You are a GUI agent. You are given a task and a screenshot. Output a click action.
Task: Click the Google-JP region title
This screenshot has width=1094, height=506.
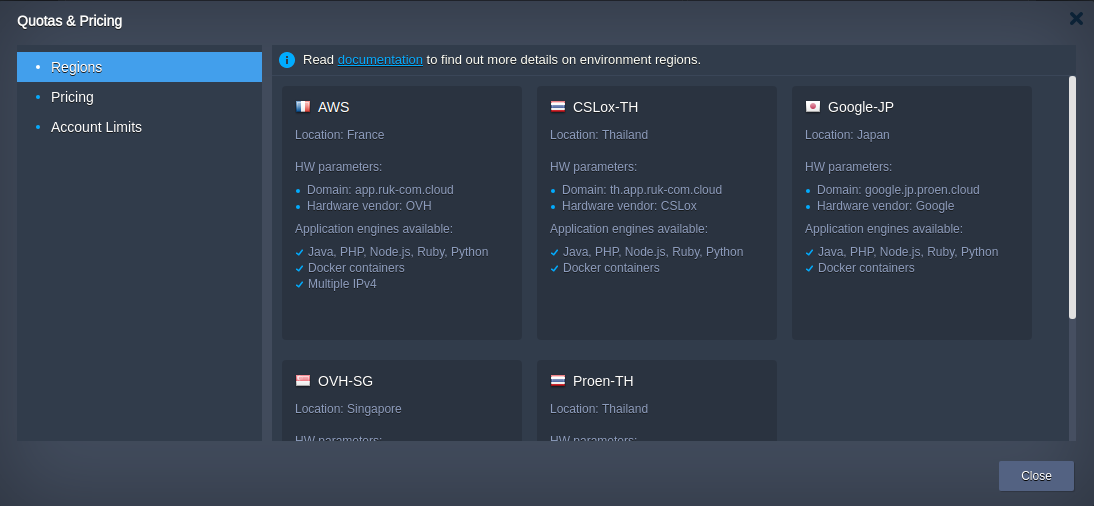coord(861,107)
